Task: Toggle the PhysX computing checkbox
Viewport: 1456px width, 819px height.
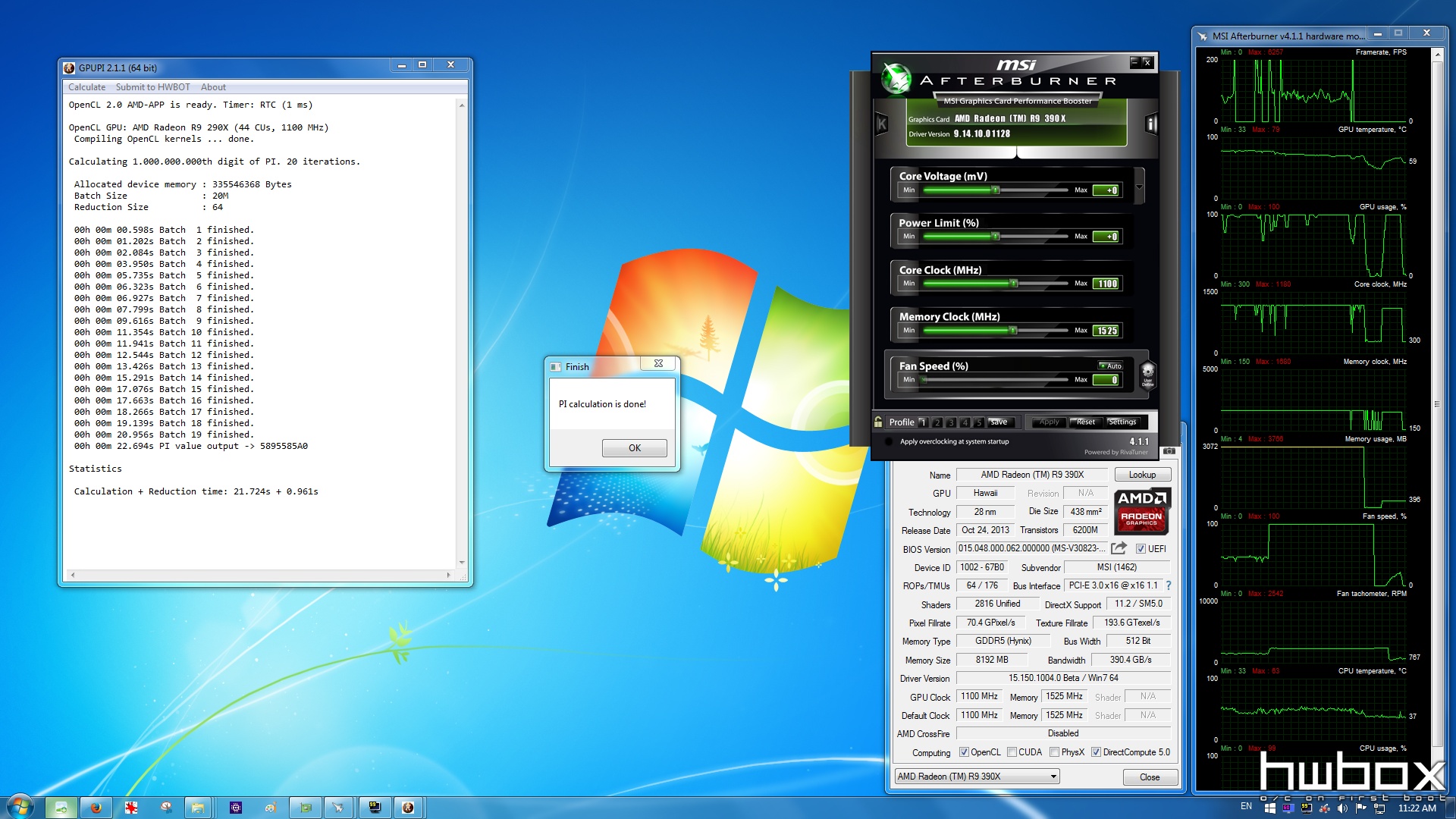Action: point(1054,752)
